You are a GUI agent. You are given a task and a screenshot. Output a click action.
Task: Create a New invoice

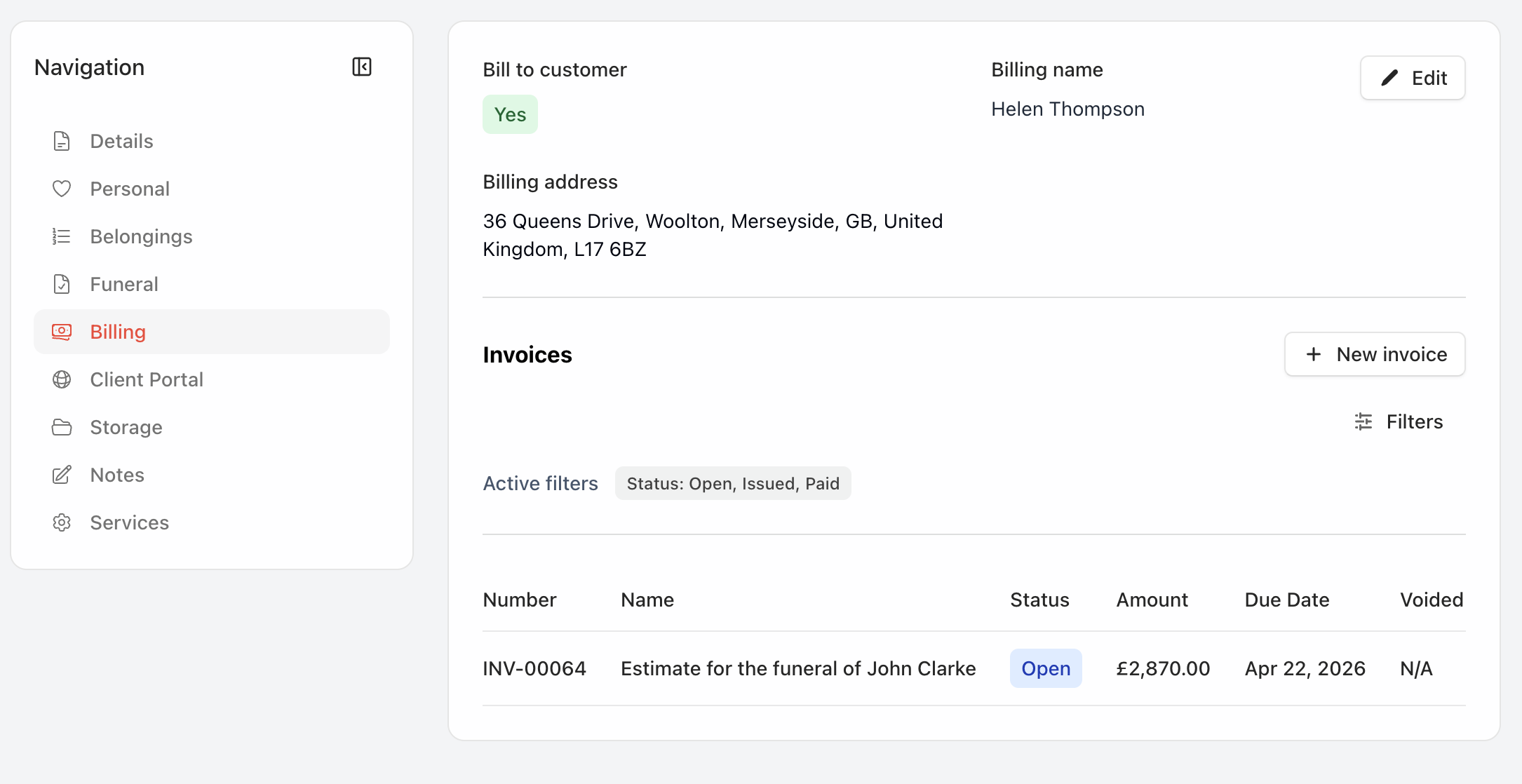click(1375, 354)
